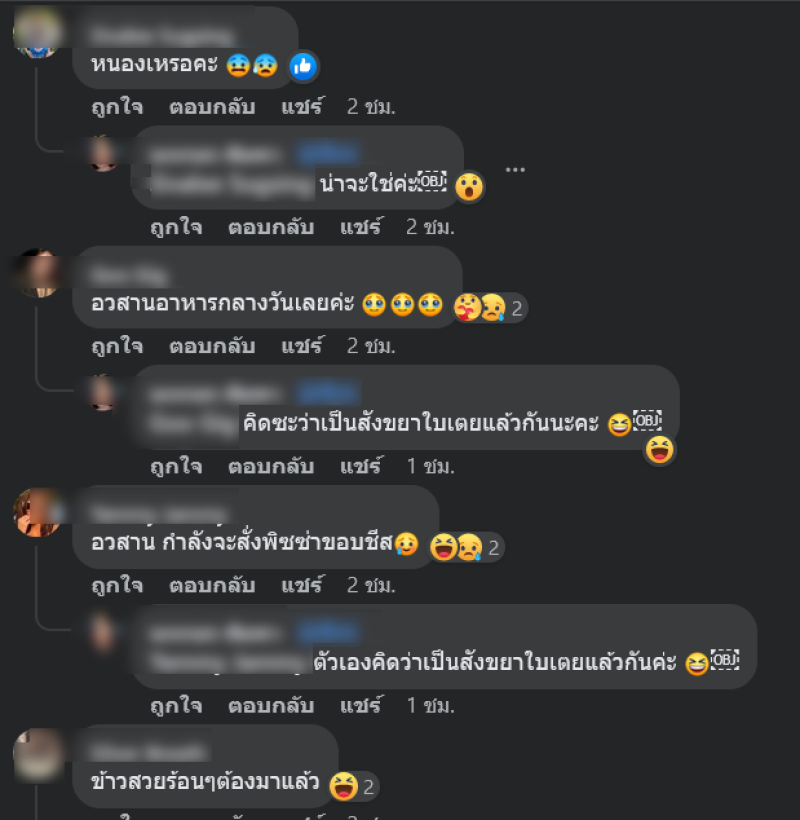Click the blue thumbs-up reaction on the first comment
This screenshot has height=820, width=800.
tap(303, 66)
